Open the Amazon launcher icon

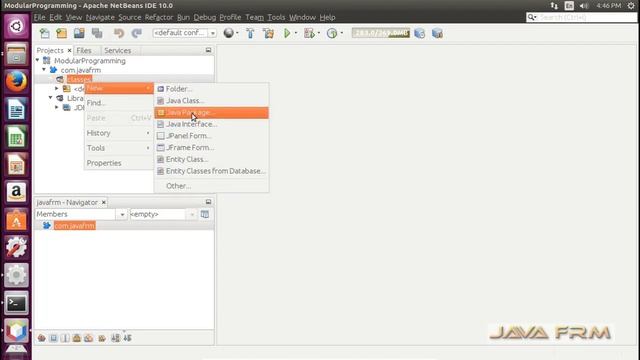(x=16, y=192)
